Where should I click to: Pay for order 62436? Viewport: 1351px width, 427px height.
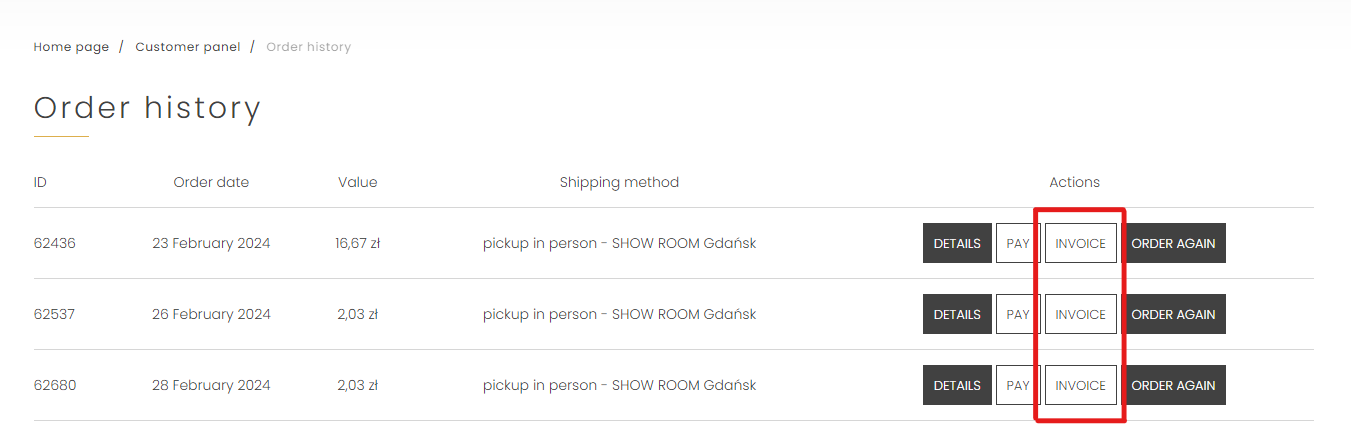point(1018,243)
